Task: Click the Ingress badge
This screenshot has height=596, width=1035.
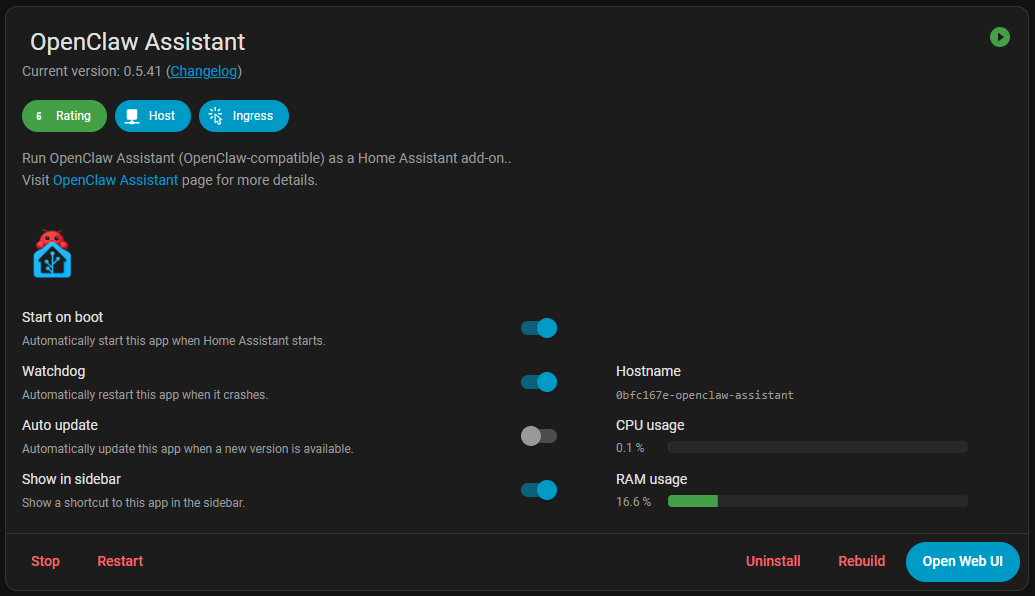Action: click(x=243, y=116)
